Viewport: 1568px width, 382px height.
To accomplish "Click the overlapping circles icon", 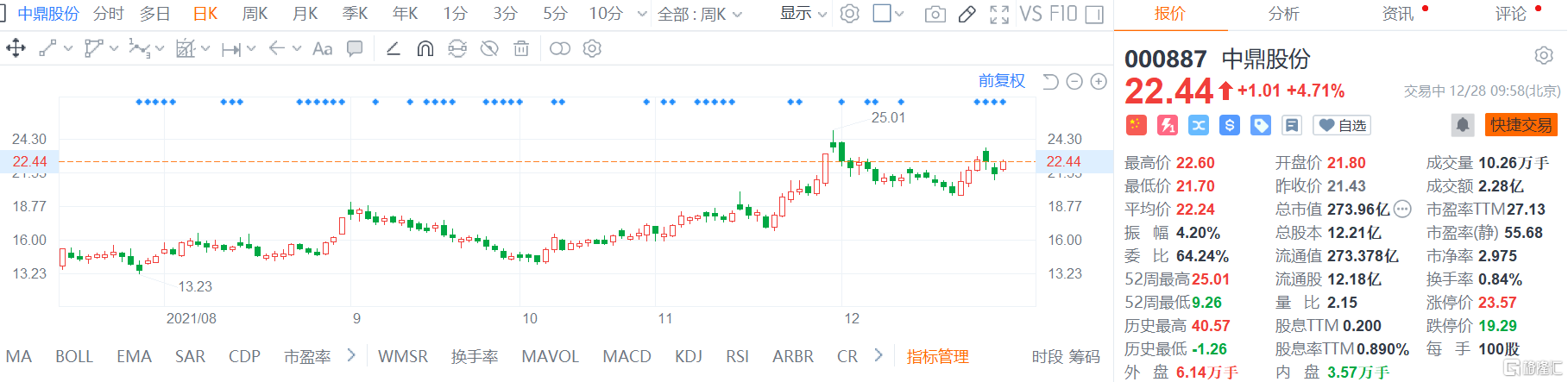I will point(560,48).
